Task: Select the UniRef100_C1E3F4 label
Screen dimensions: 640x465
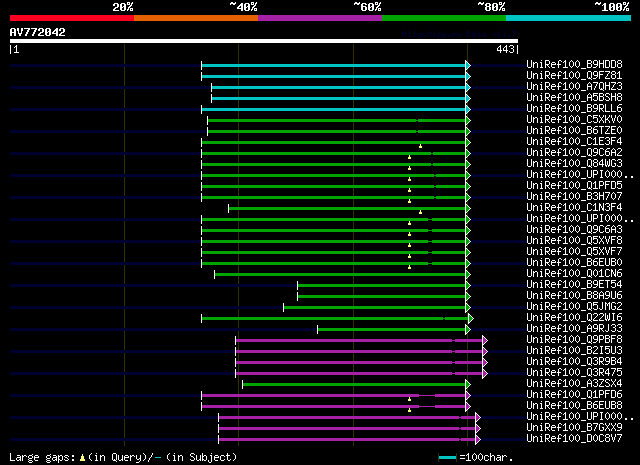Action: coord(574,142)
